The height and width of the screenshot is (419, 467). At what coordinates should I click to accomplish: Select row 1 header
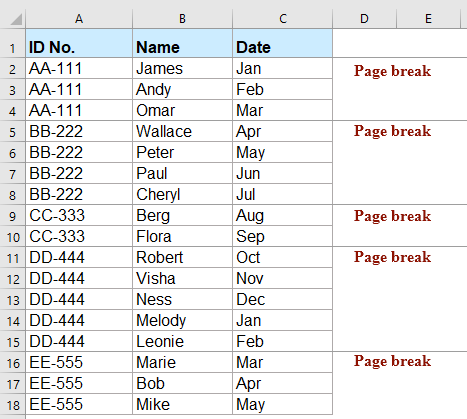[x=13, y=43]
